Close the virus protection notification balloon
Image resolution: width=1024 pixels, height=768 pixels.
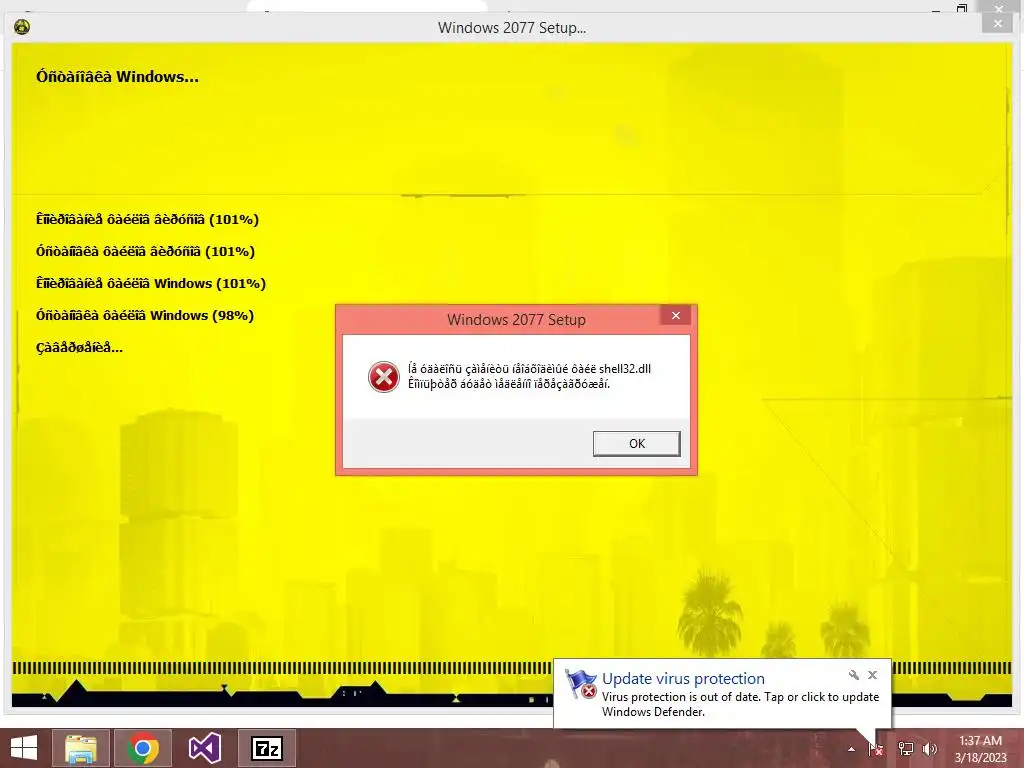[x=872, y=675]
